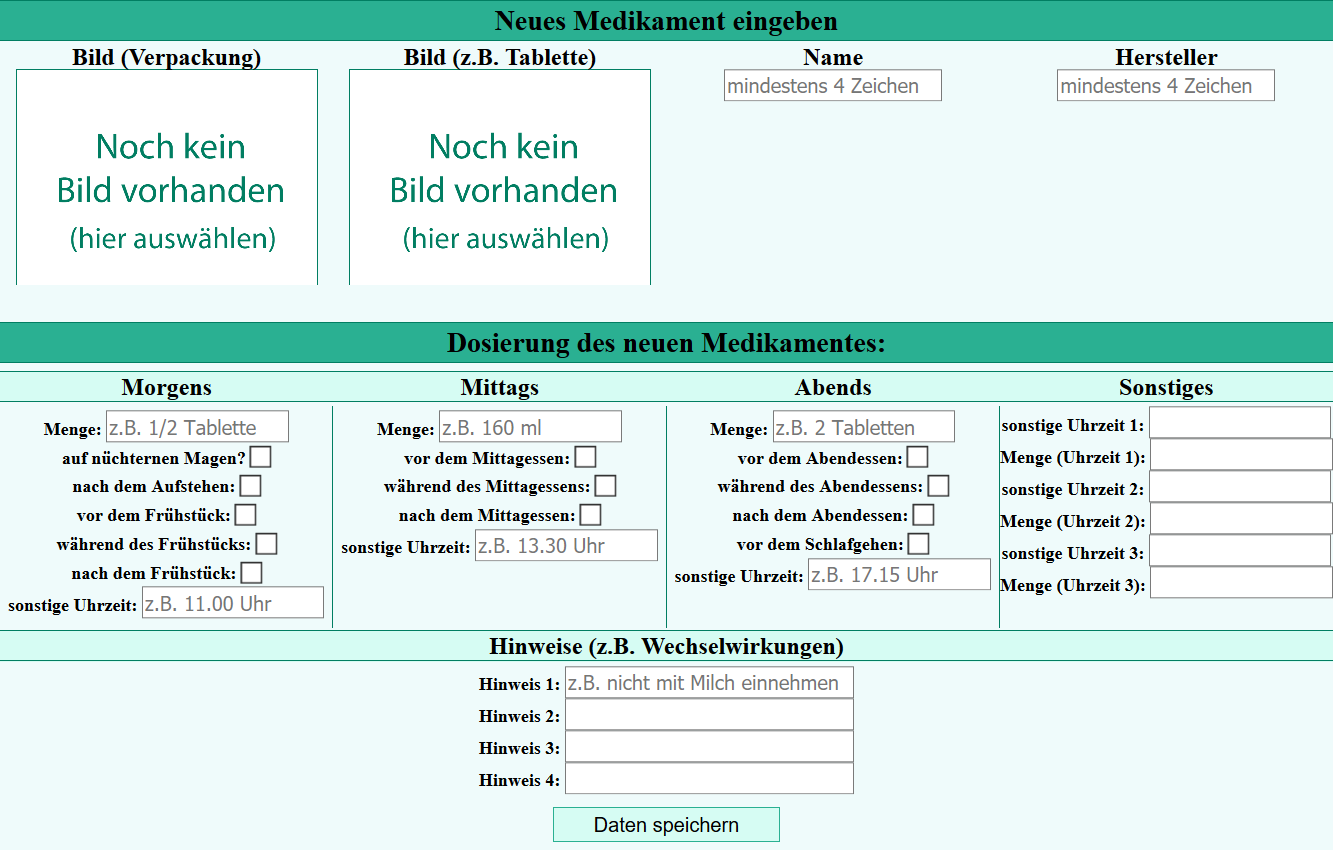Image resolution: width=1333 pixels, height=850 pixels.
Task: Check 'nach dem Frühstück' checkbox
Action: pos(252,573)
